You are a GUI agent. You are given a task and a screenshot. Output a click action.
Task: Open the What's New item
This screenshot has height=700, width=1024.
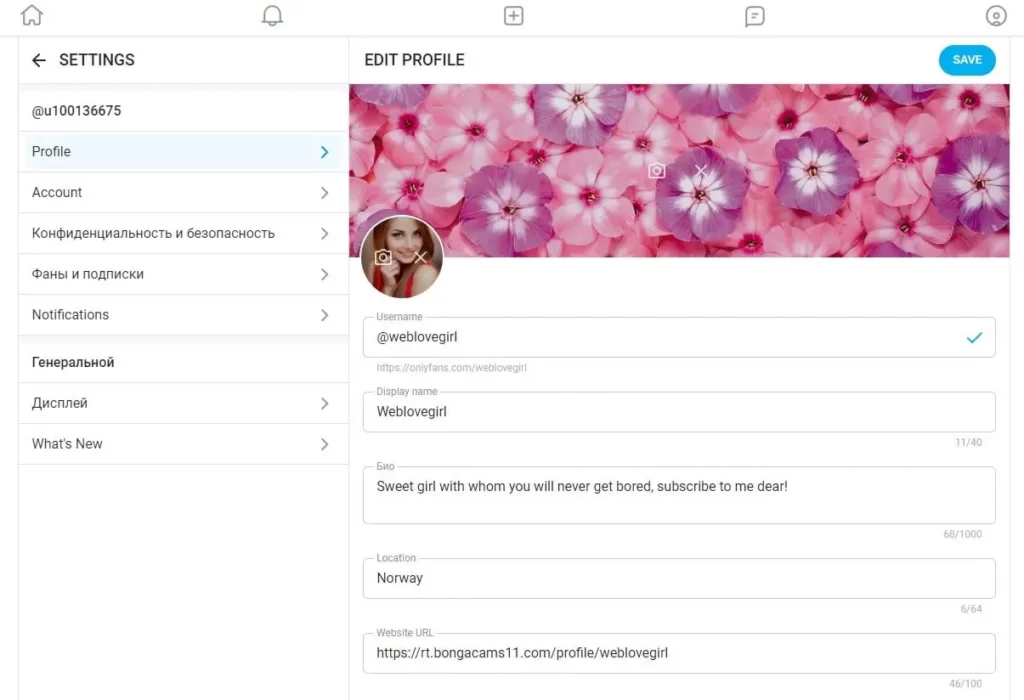[184, 444]
